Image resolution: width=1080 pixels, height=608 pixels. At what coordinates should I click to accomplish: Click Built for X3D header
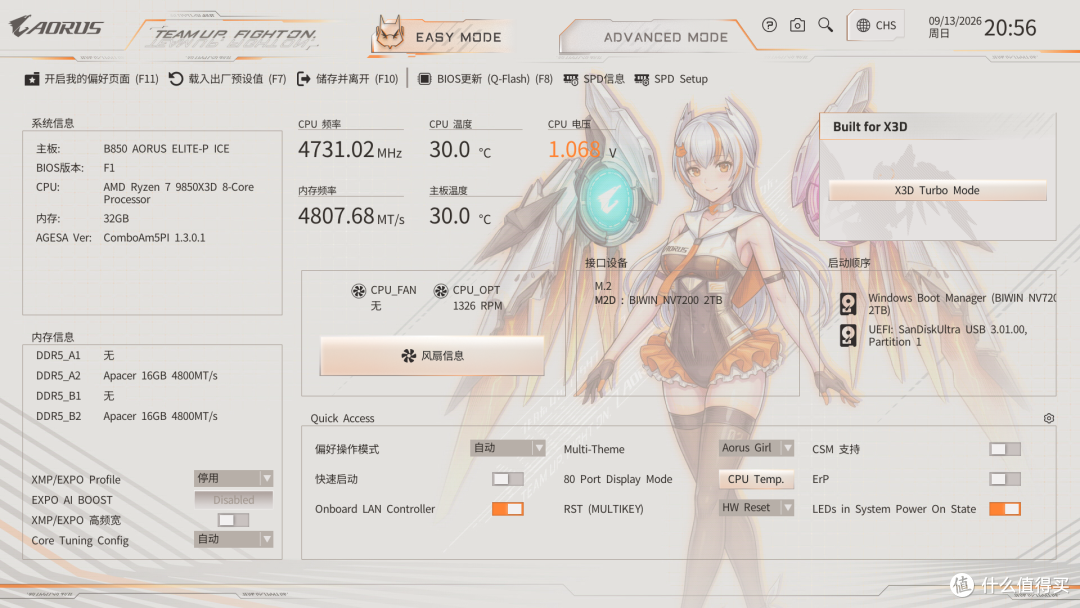870,127
